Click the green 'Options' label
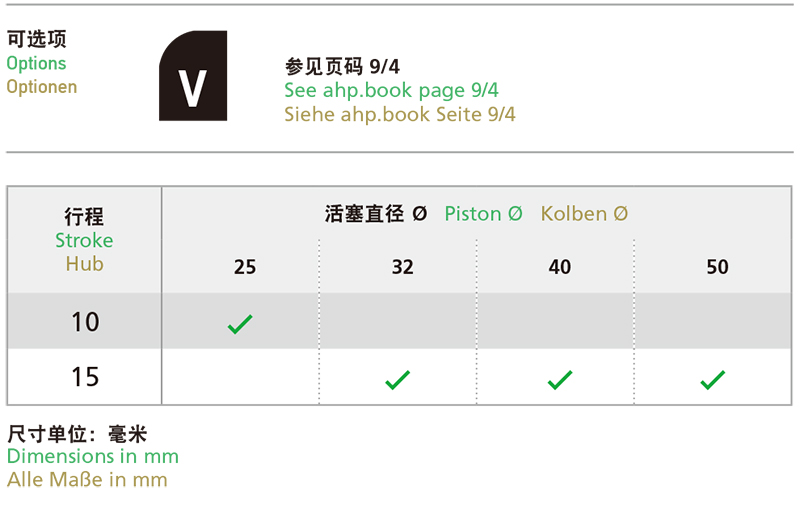This screenshot has height=505, width=800. click(36, 63)
